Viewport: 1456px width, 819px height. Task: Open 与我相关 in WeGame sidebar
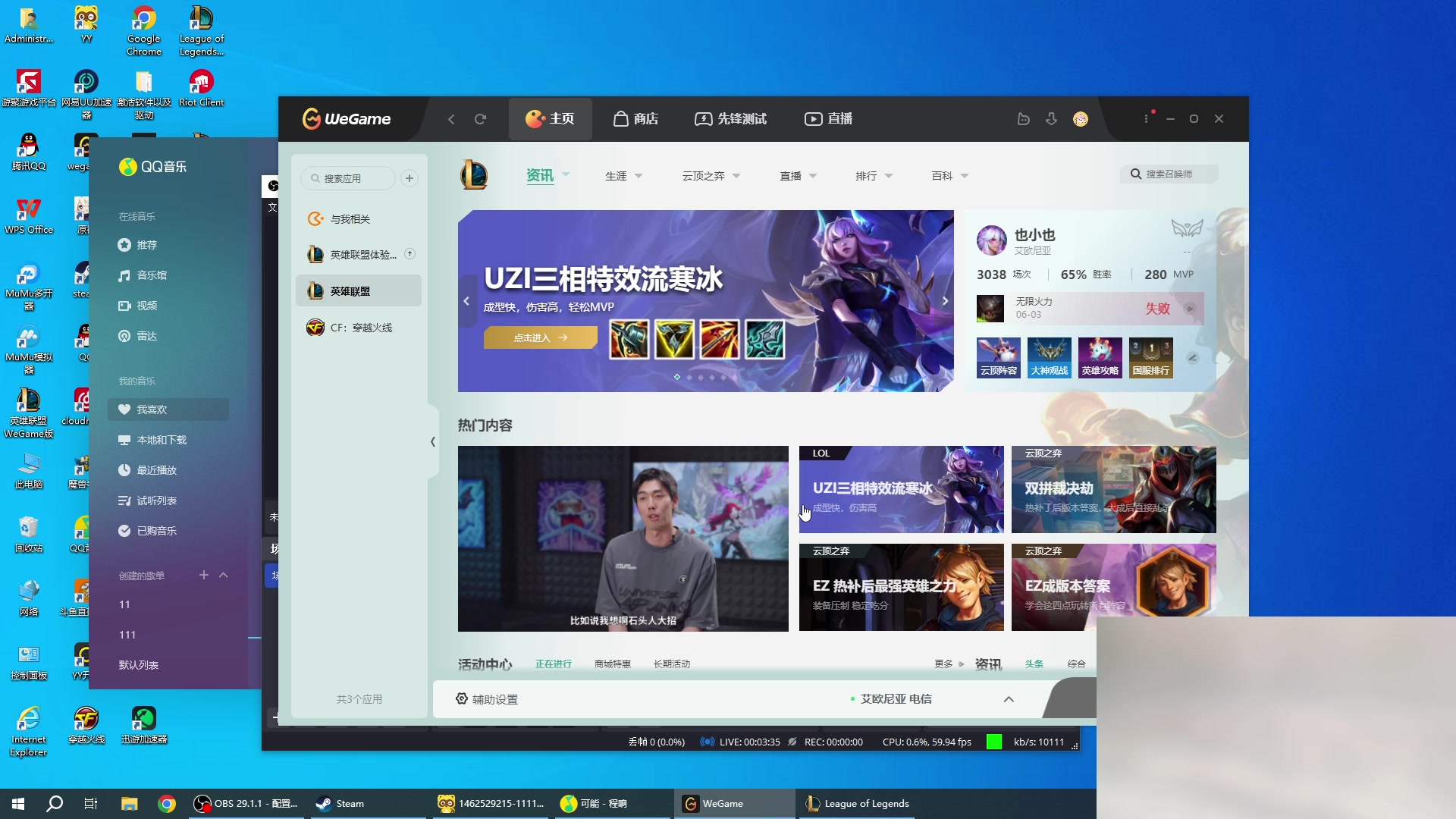[359, 219]
